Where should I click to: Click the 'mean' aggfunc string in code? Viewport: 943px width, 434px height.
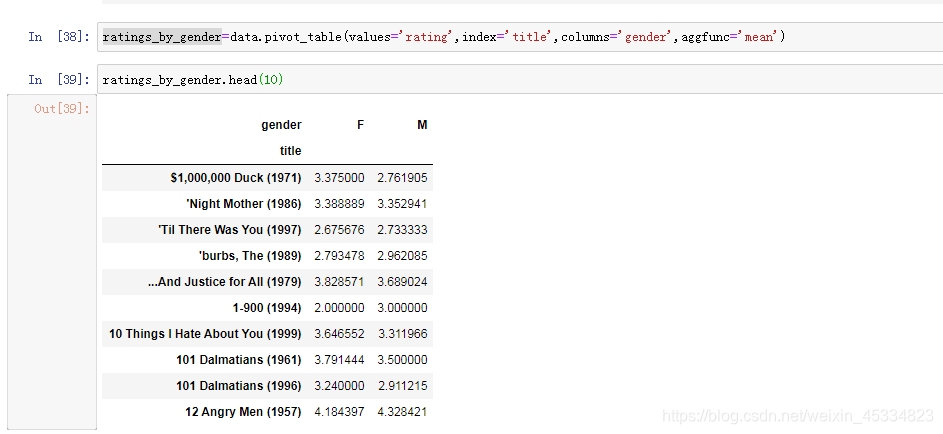(759, 37)
